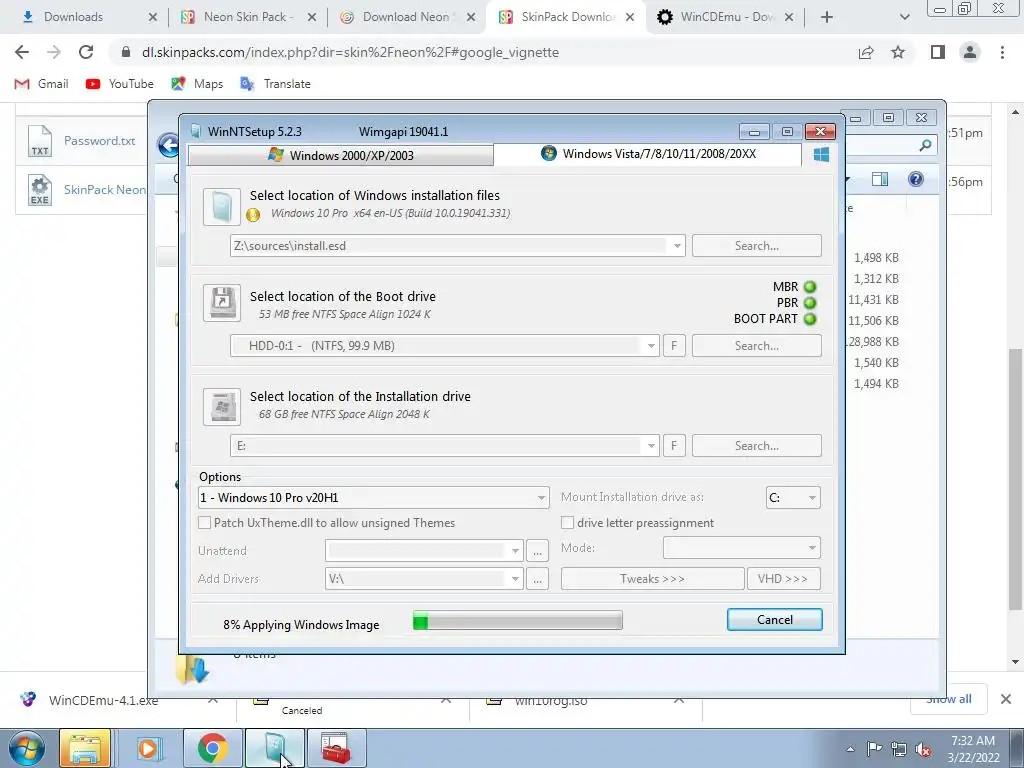Click WinCDEmu-4.1.exe in downloads bar
The width and height of the screenshot is (1024, 768).
103,701
